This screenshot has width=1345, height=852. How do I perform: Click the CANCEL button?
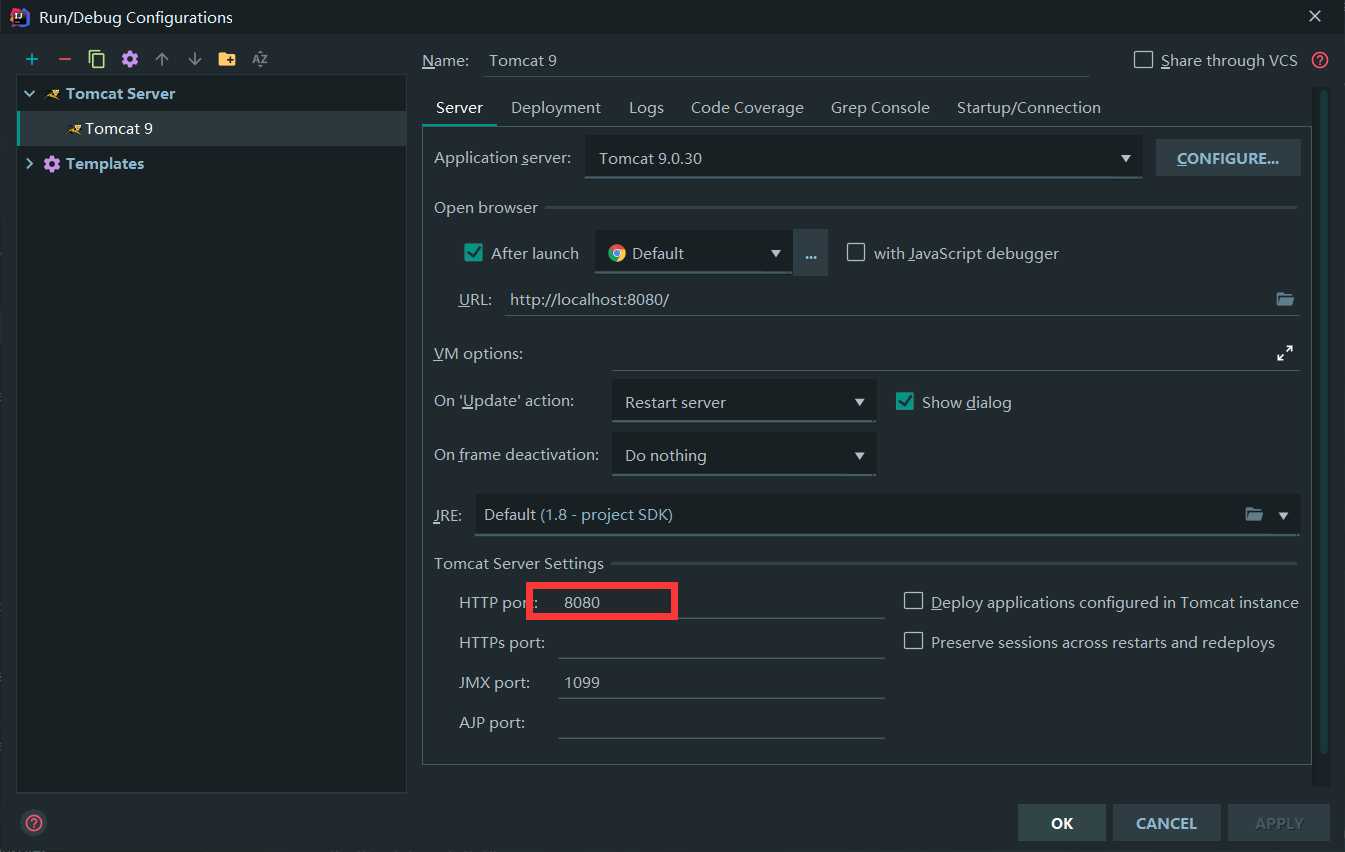pos(1166,823)
